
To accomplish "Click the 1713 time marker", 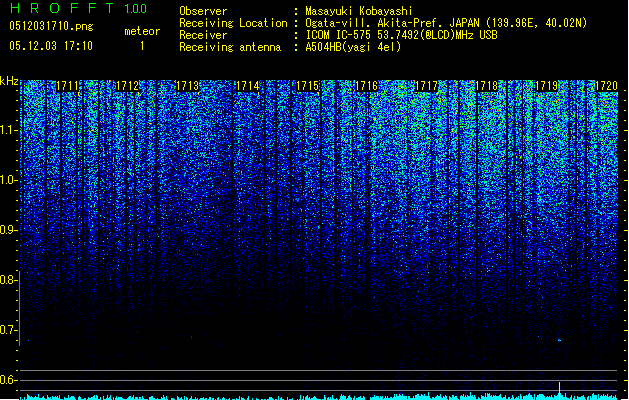I will point(187,86).
